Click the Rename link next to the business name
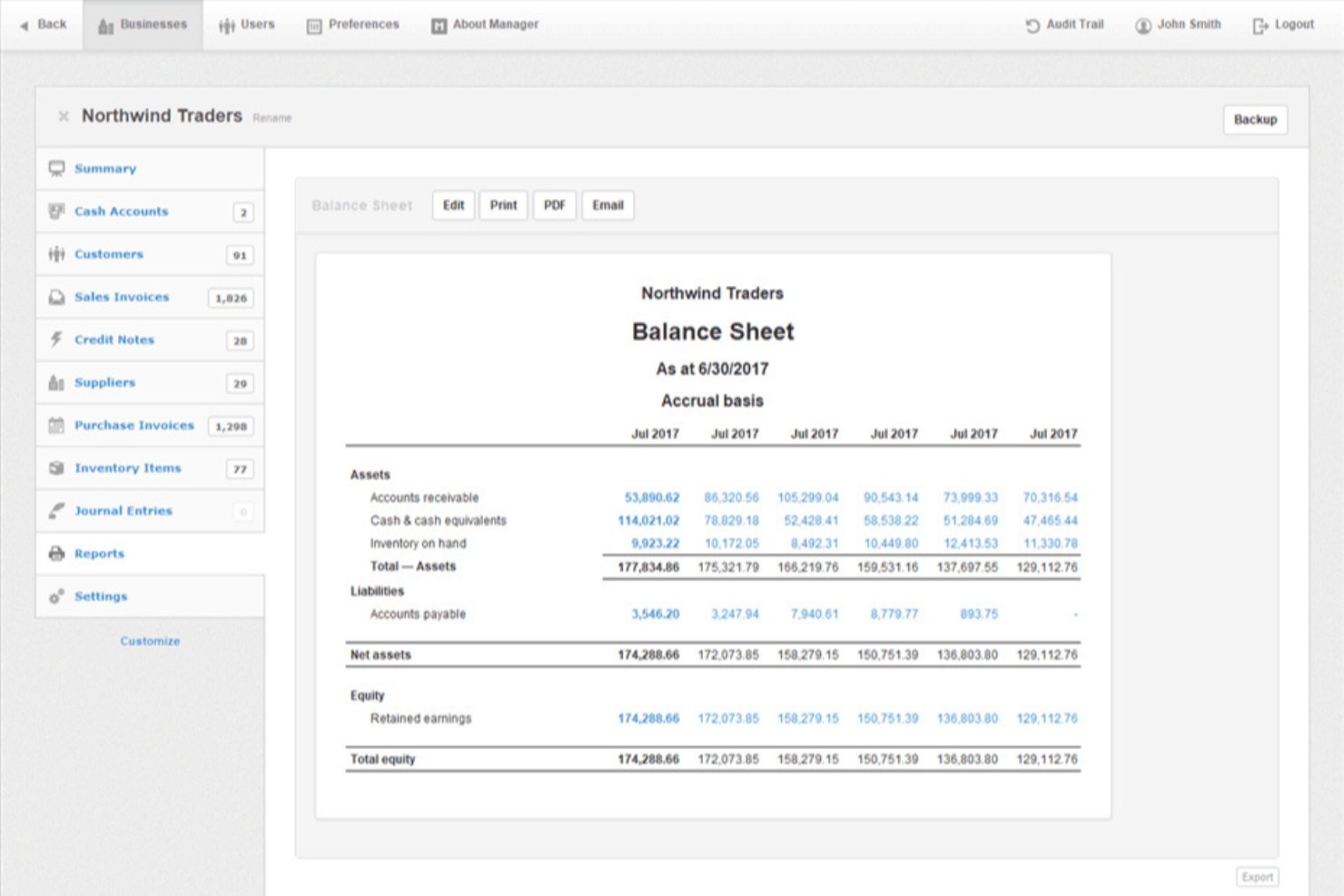The image size is (1344, 896). coord(272,118)
